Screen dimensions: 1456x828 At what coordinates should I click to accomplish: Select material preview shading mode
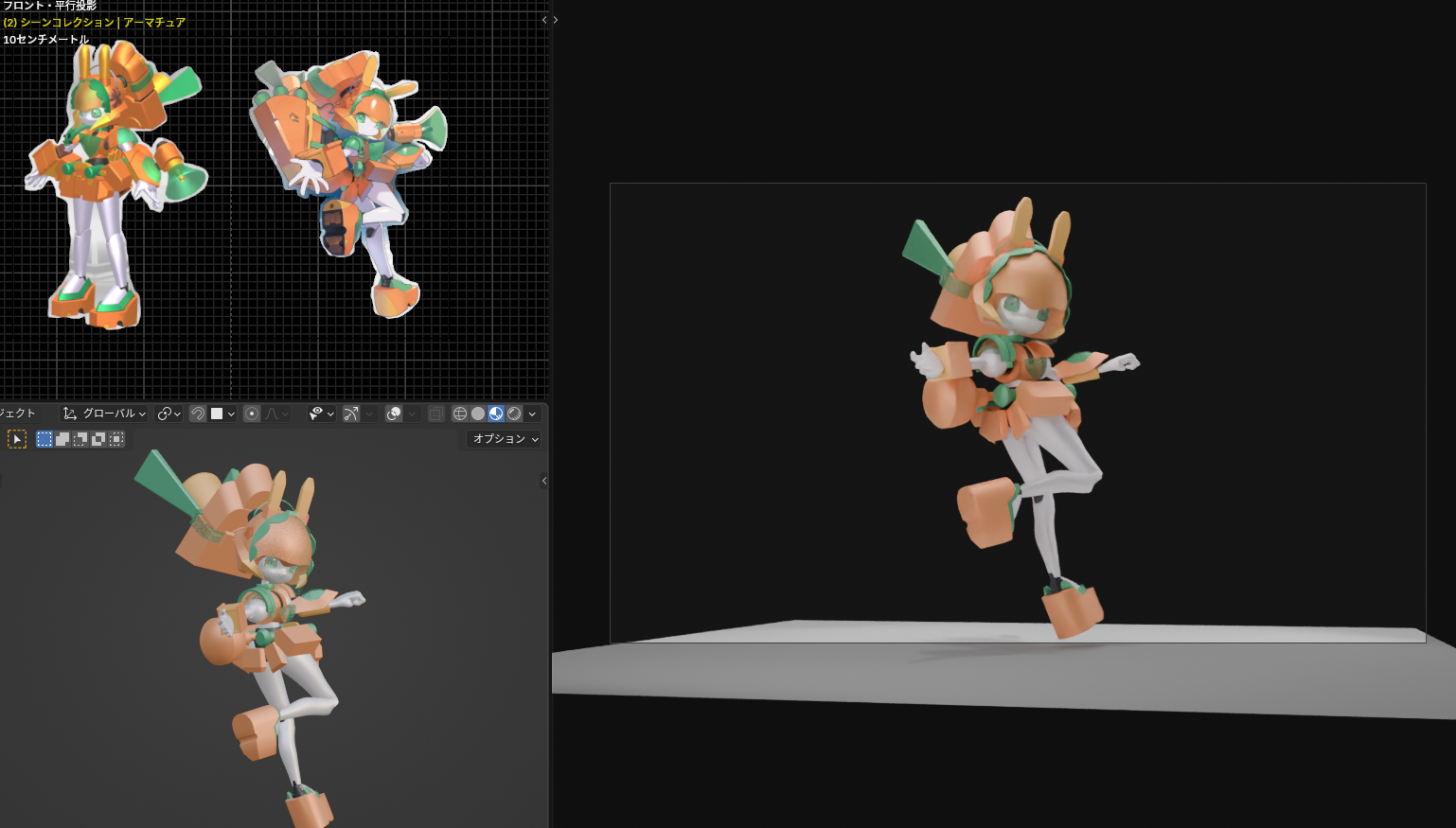496,414
